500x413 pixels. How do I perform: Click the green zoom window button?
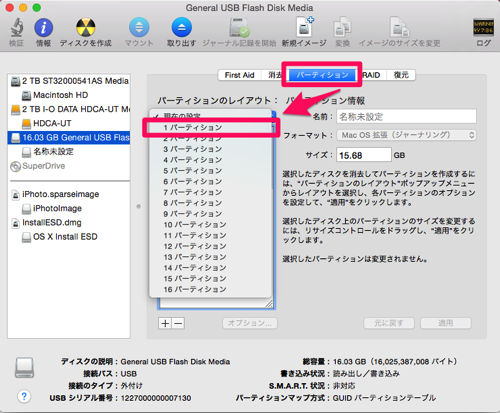pos(37,7)
